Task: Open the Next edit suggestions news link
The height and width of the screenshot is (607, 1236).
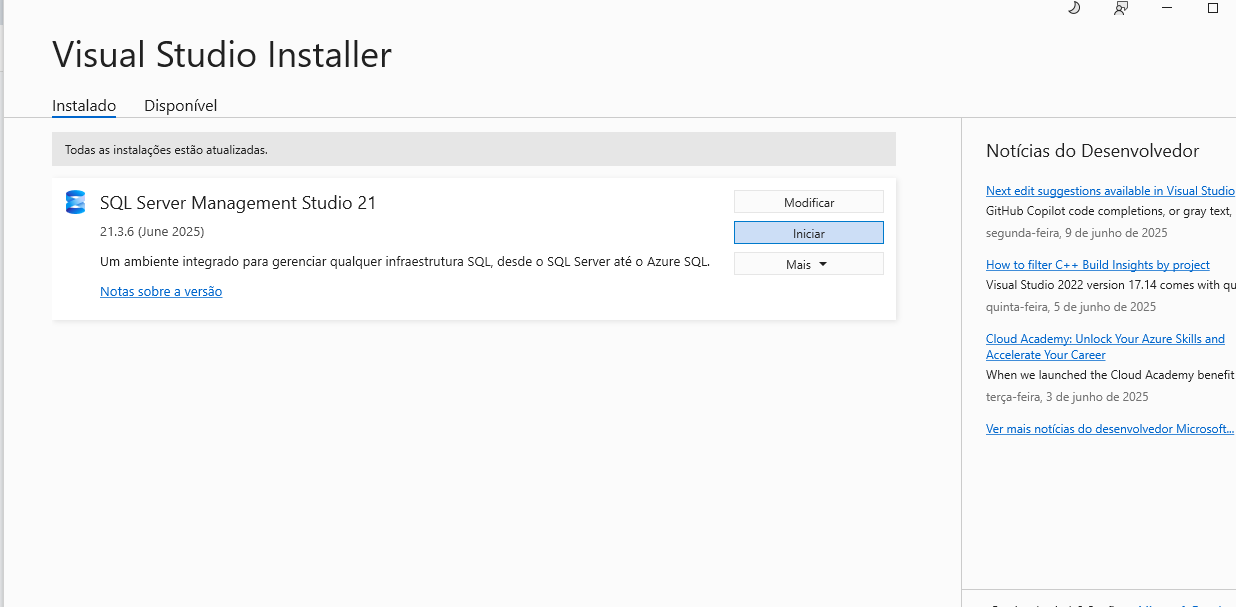Action: tap(1110, 191)
